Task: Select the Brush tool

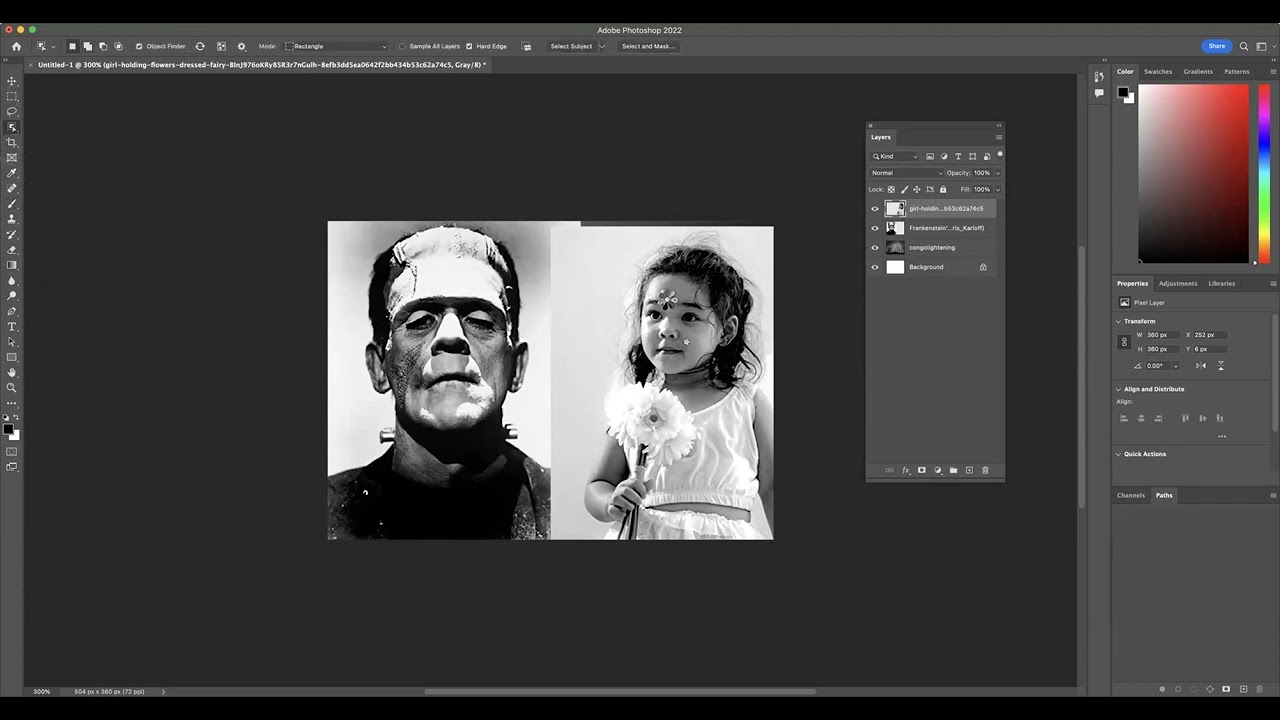Action: pyautogui.click(x=12, y=204)
